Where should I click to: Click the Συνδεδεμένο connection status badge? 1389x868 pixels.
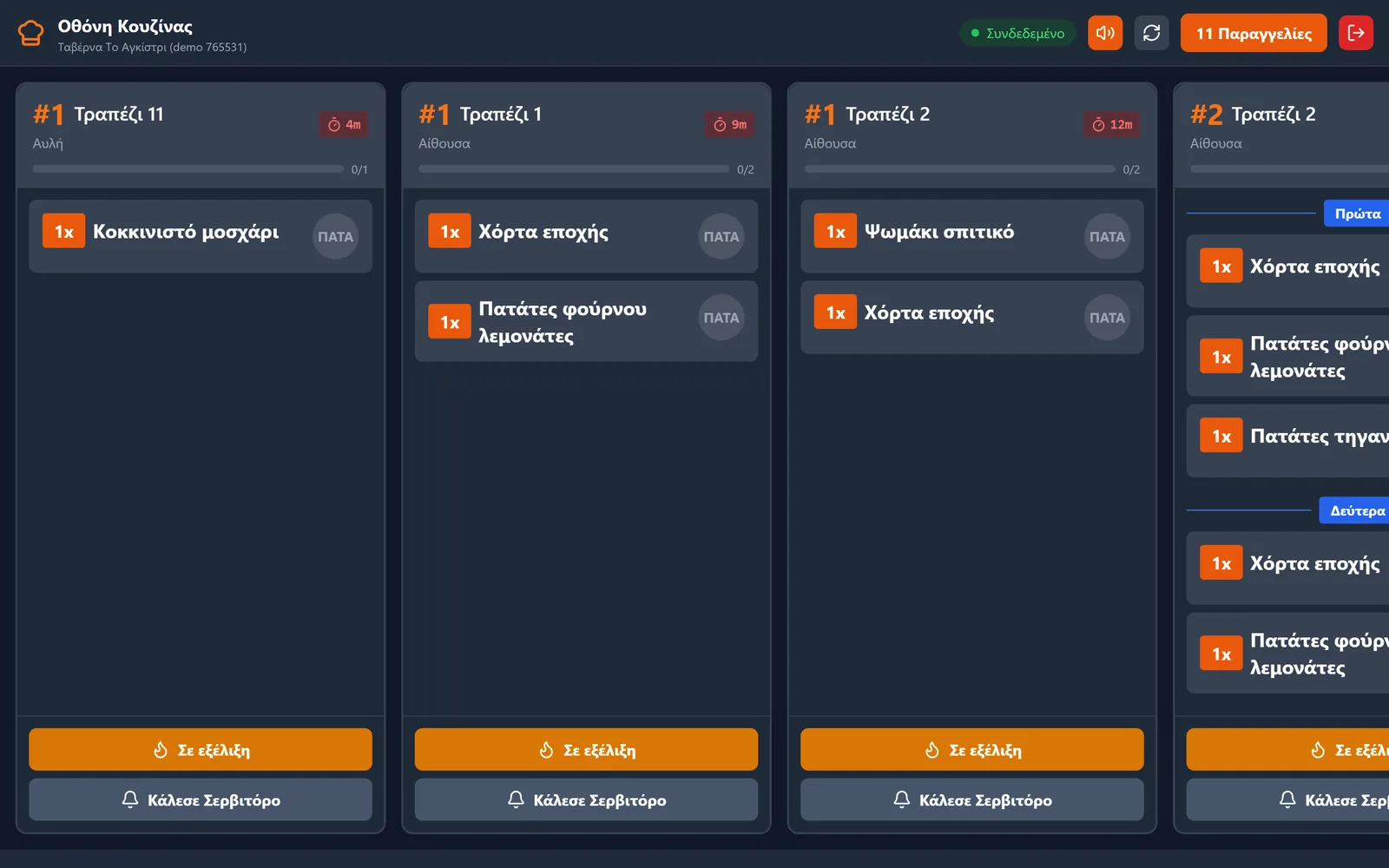(x=1017, y=33)
